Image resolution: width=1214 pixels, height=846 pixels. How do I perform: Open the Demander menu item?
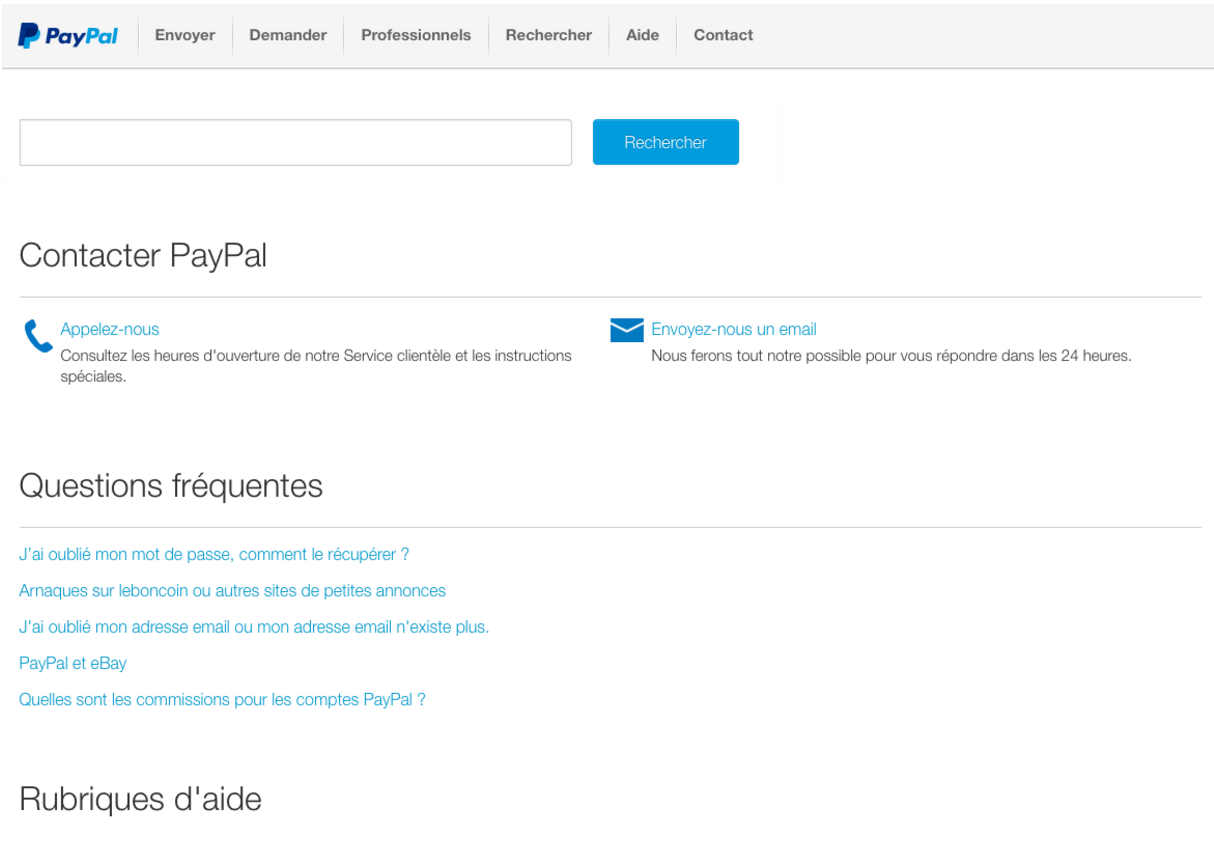tap(288, 35)
